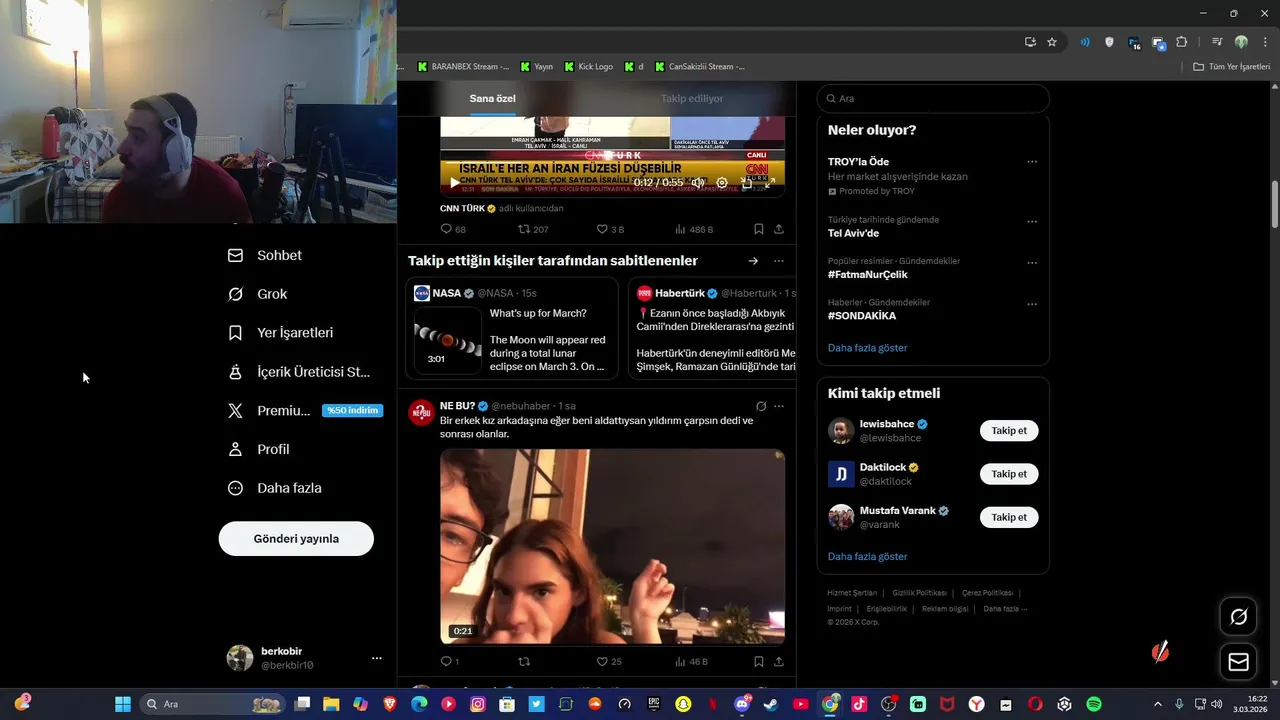
Task: Mute the CNN TÜRK video volume
Action: [x=698, y=183]
